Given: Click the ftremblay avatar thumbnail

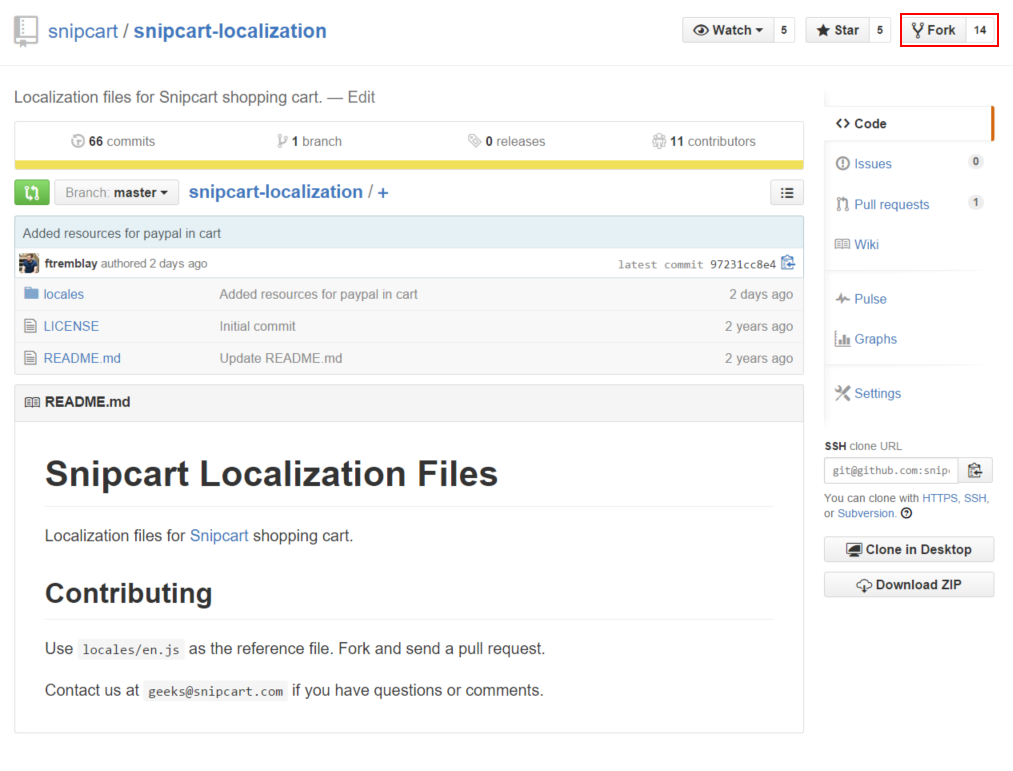Looking at the screenshot, I should pos(29,264).
